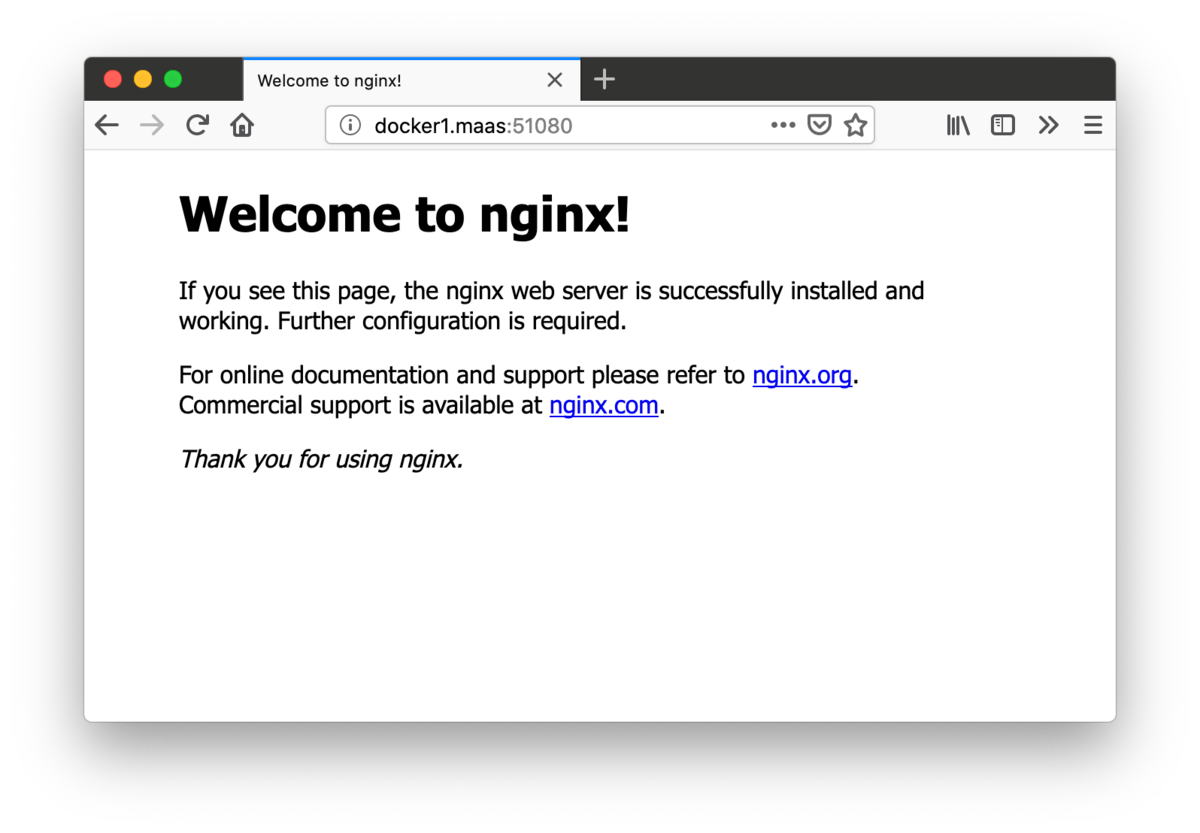Open the nginx.com commercial support link

604,405
